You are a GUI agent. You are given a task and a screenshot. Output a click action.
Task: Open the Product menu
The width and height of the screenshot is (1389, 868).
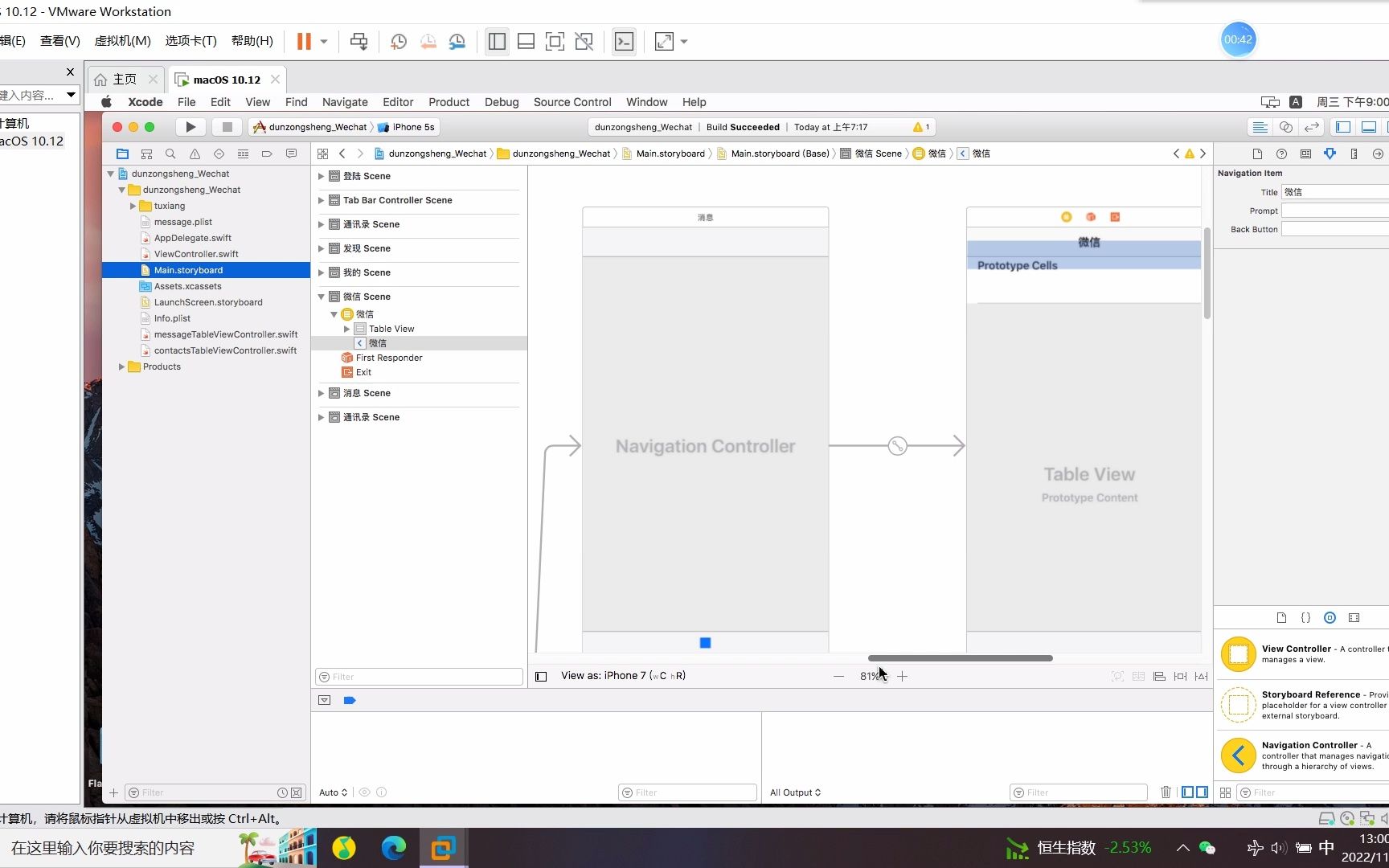click(449, 102)
